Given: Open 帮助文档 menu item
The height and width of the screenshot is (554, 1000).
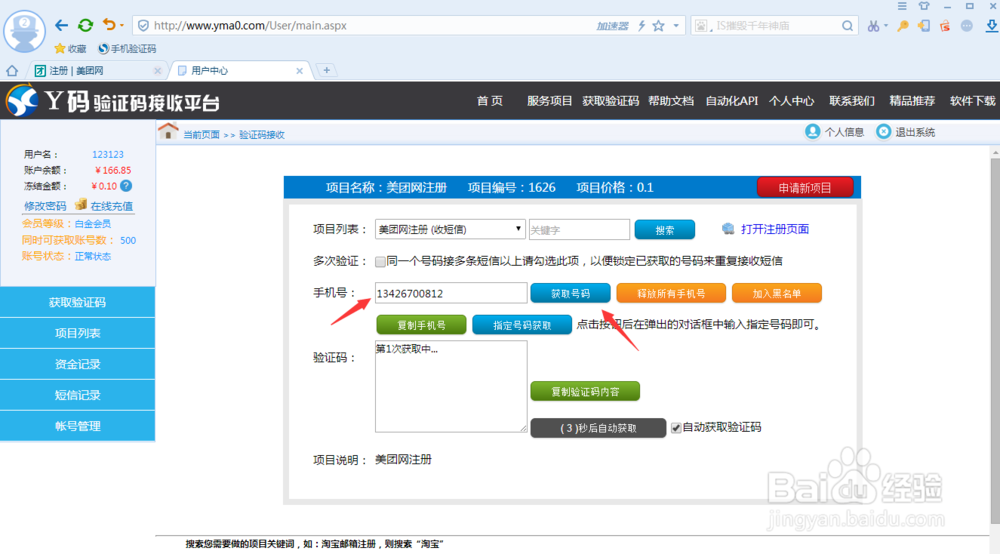Looking at the screenshot, I should click(671, 101).
